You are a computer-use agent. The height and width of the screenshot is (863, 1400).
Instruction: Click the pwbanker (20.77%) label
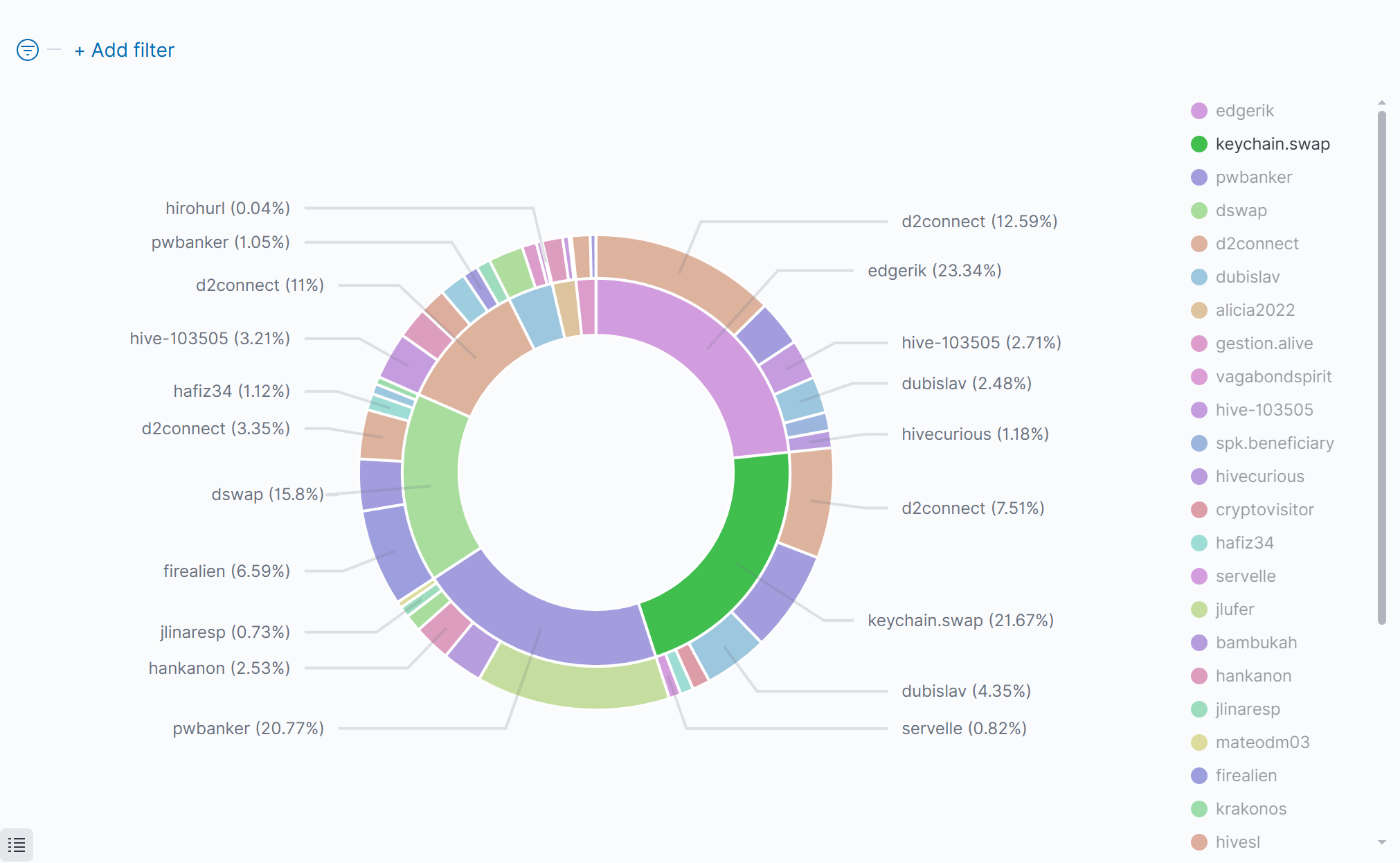click(x=248, y=729)
